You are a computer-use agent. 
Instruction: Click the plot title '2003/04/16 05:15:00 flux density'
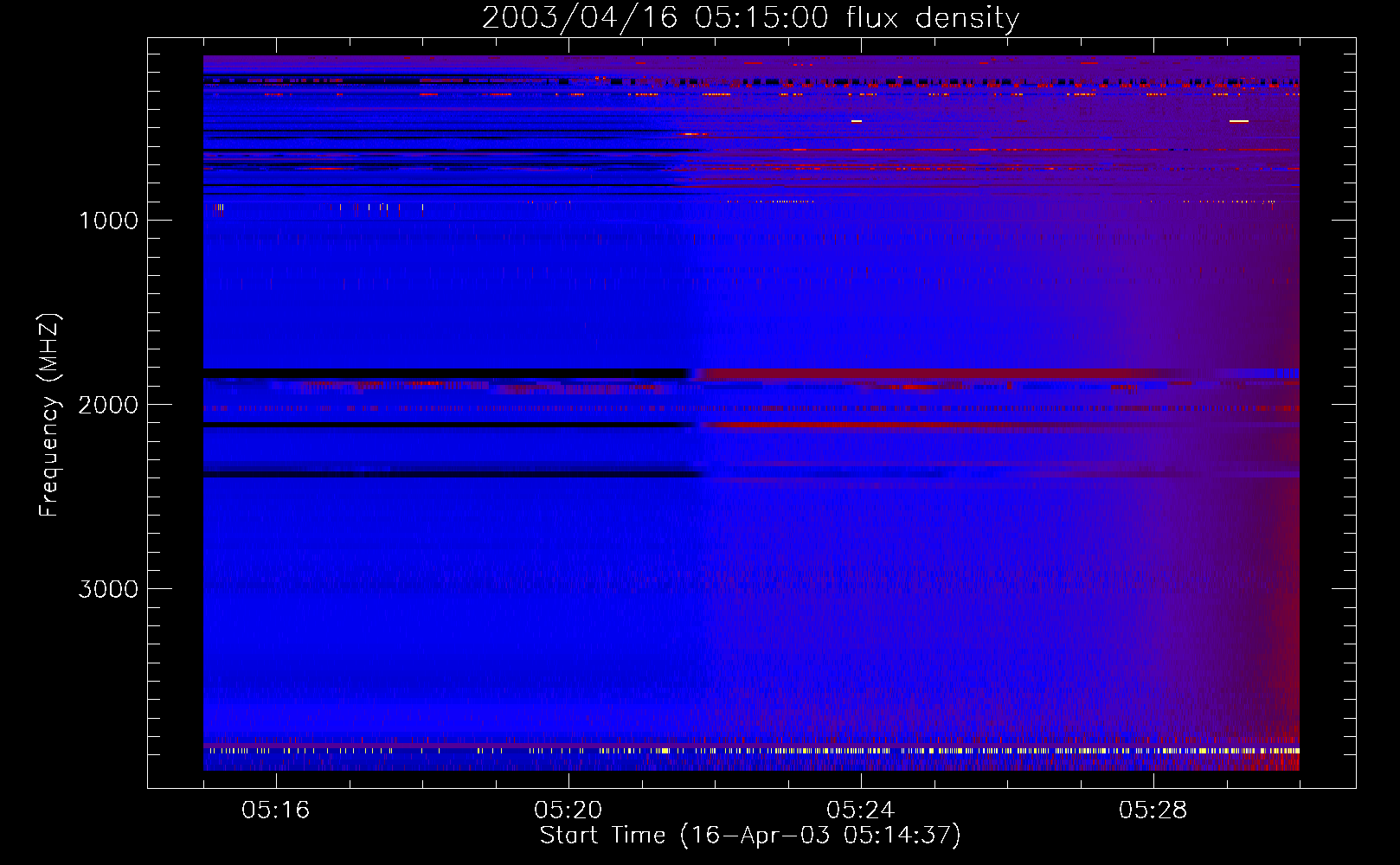[750, 17]
